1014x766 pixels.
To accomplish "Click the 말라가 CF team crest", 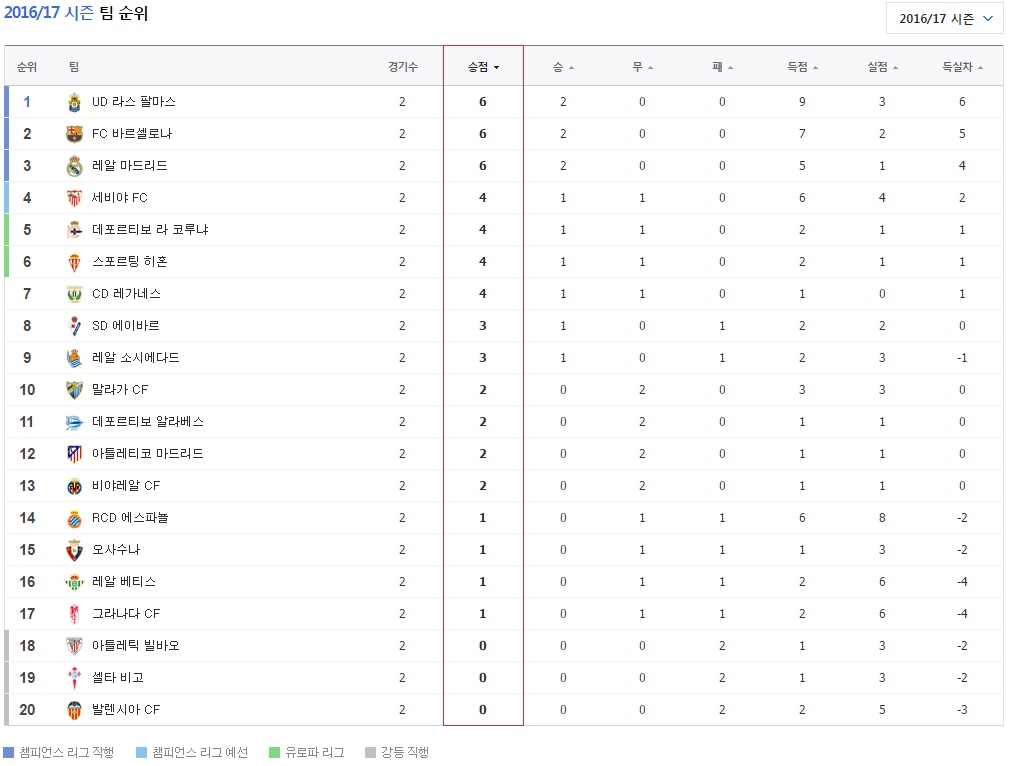I will 74,390.
